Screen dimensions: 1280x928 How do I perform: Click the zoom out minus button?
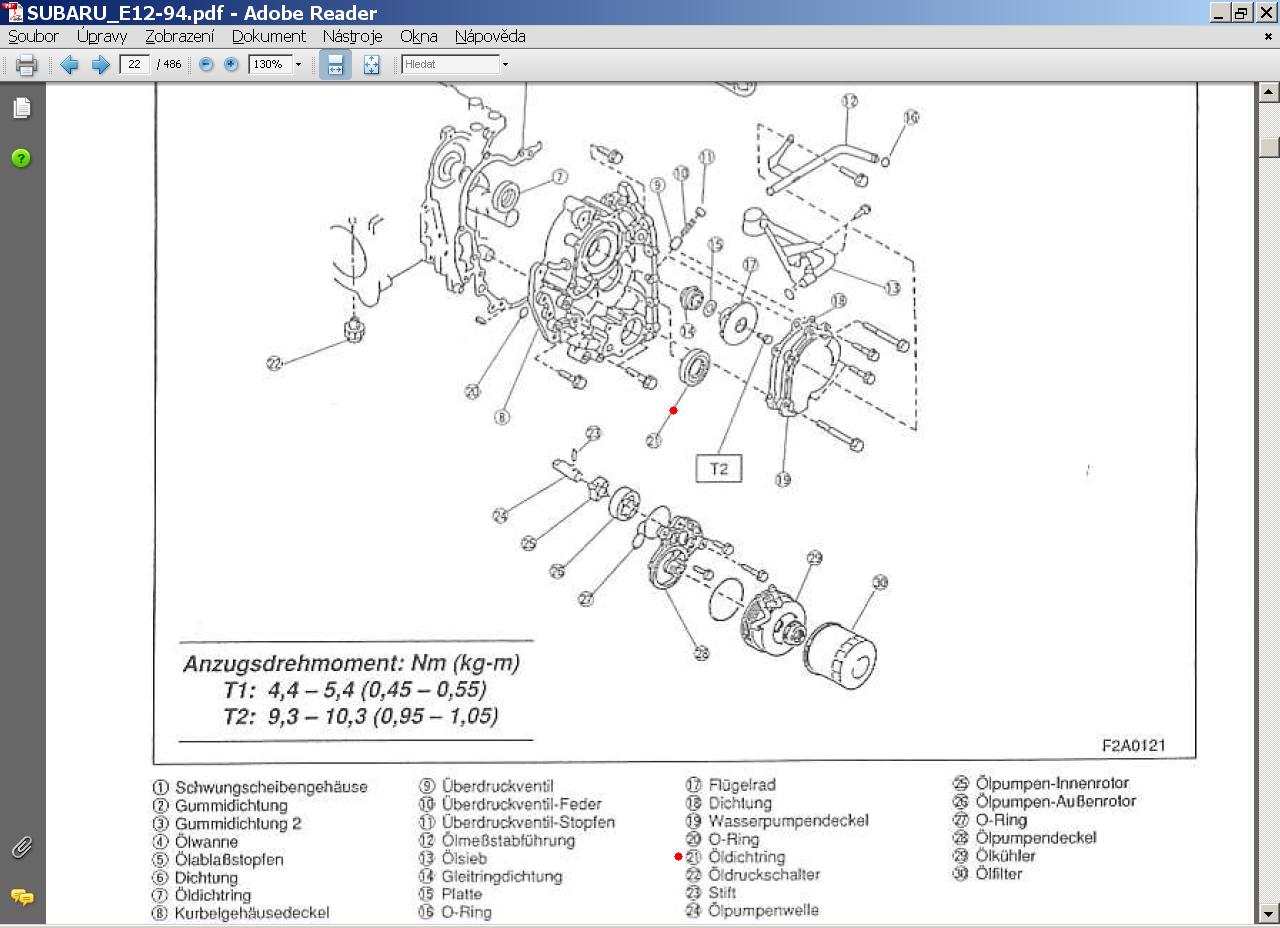click(x=206, y=65)
